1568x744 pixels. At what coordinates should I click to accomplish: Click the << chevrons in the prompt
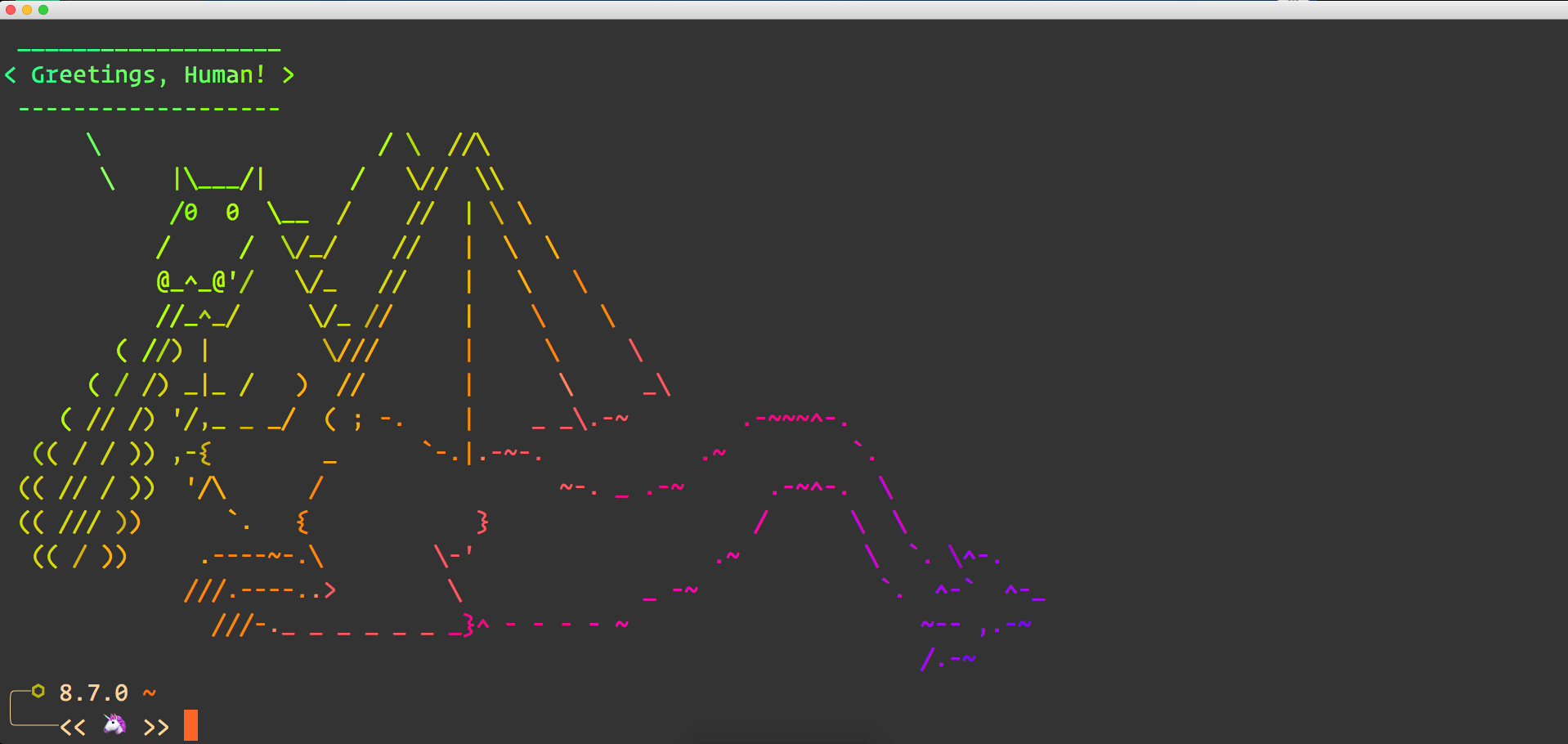(x=73, y=727)
